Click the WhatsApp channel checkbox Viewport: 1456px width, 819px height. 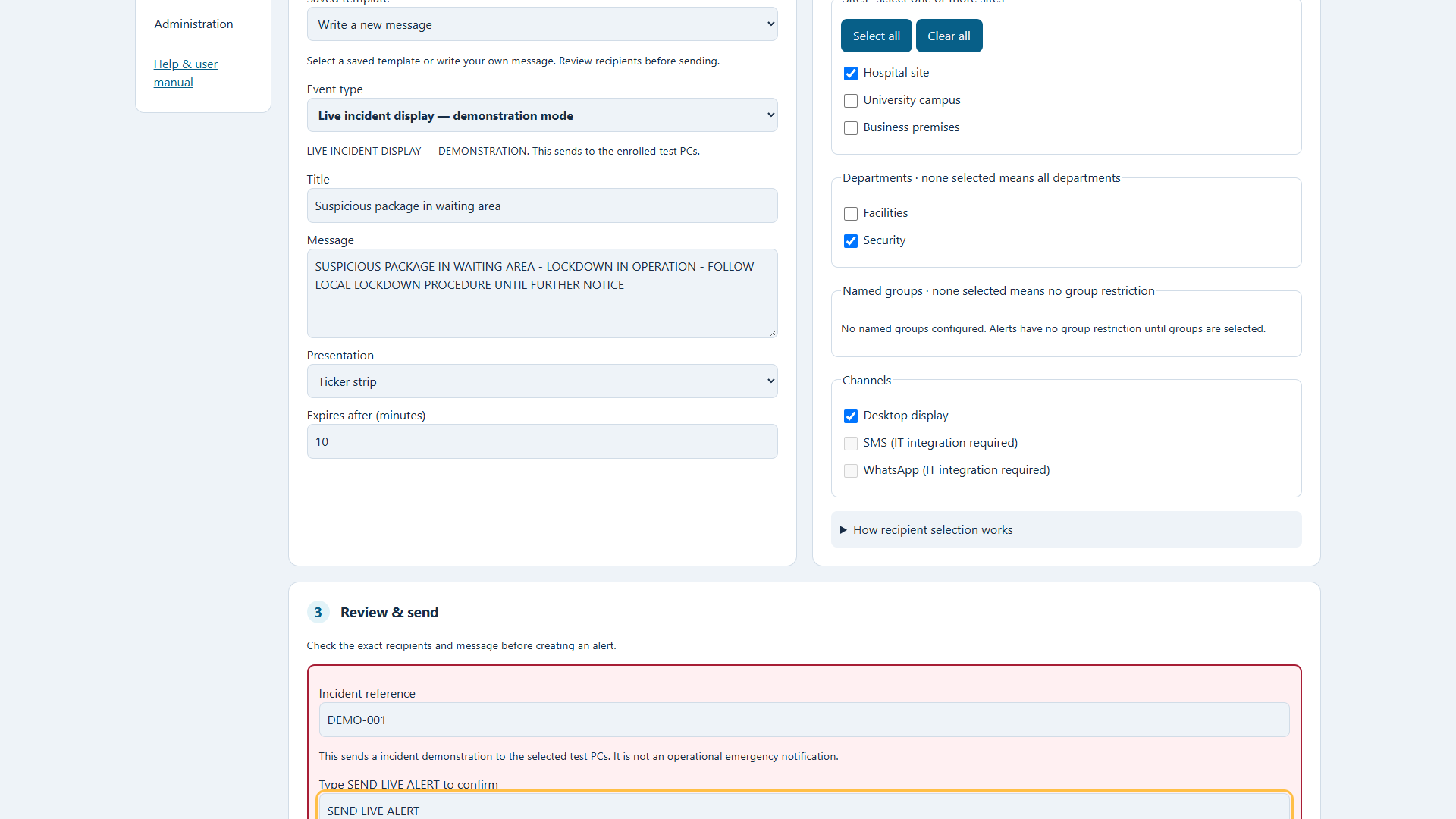pos(851,471)
